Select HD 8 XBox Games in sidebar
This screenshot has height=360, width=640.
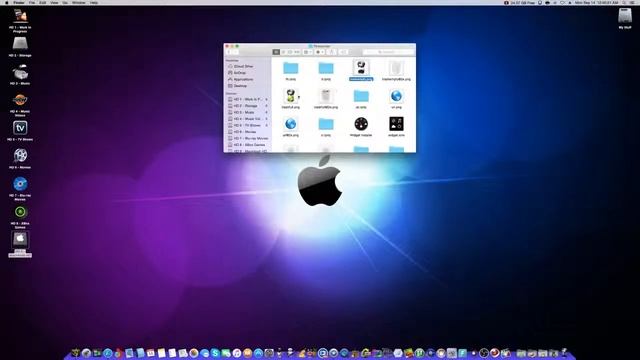pos(247,145)
